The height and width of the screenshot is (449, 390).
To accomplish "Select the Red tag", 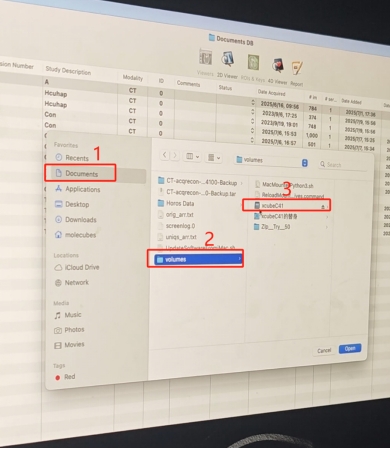I will point(65,377).
